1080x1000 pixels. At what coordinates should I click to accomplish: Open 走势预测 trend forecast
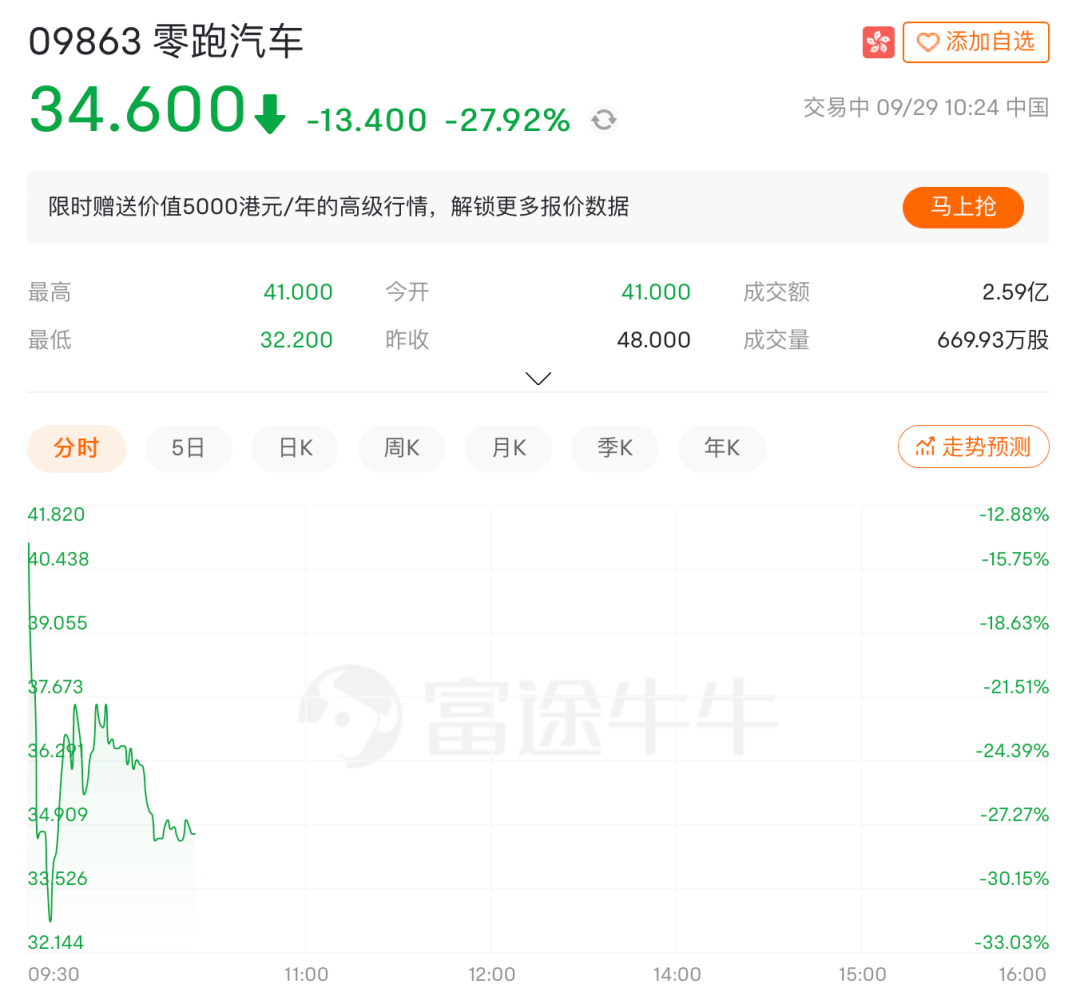[973, 447]
